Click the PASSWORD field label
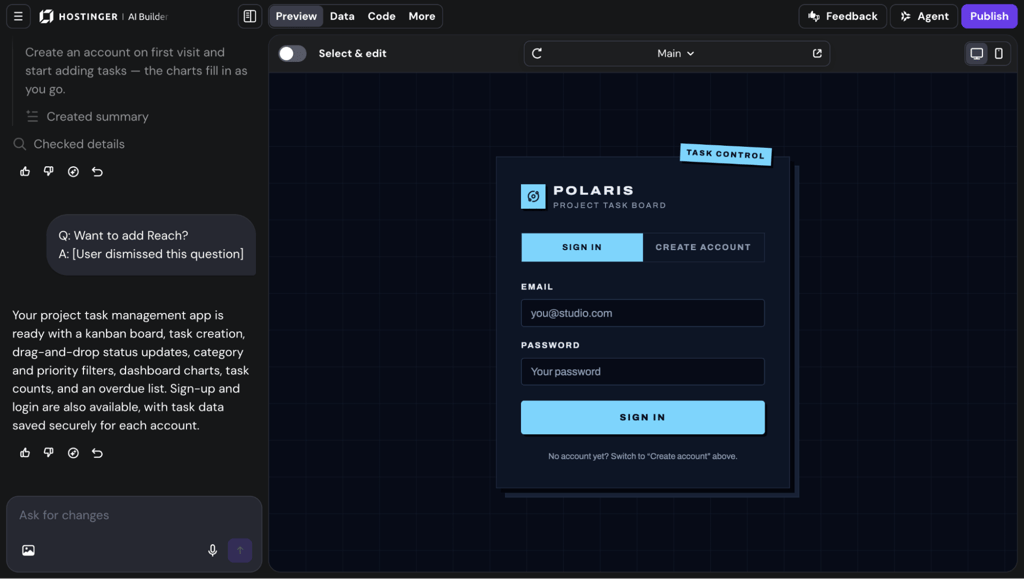Image resolution: width=1024 pixels, height=579 pixels. (551, 345)
